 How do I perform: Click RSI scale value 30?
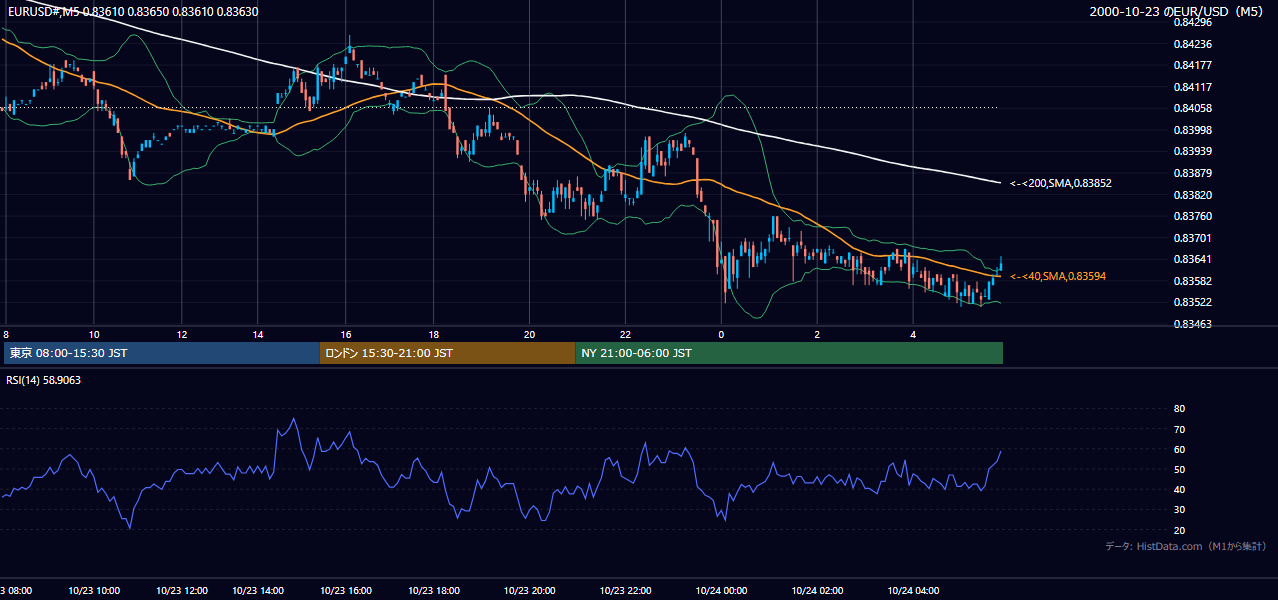point(1179,509)
